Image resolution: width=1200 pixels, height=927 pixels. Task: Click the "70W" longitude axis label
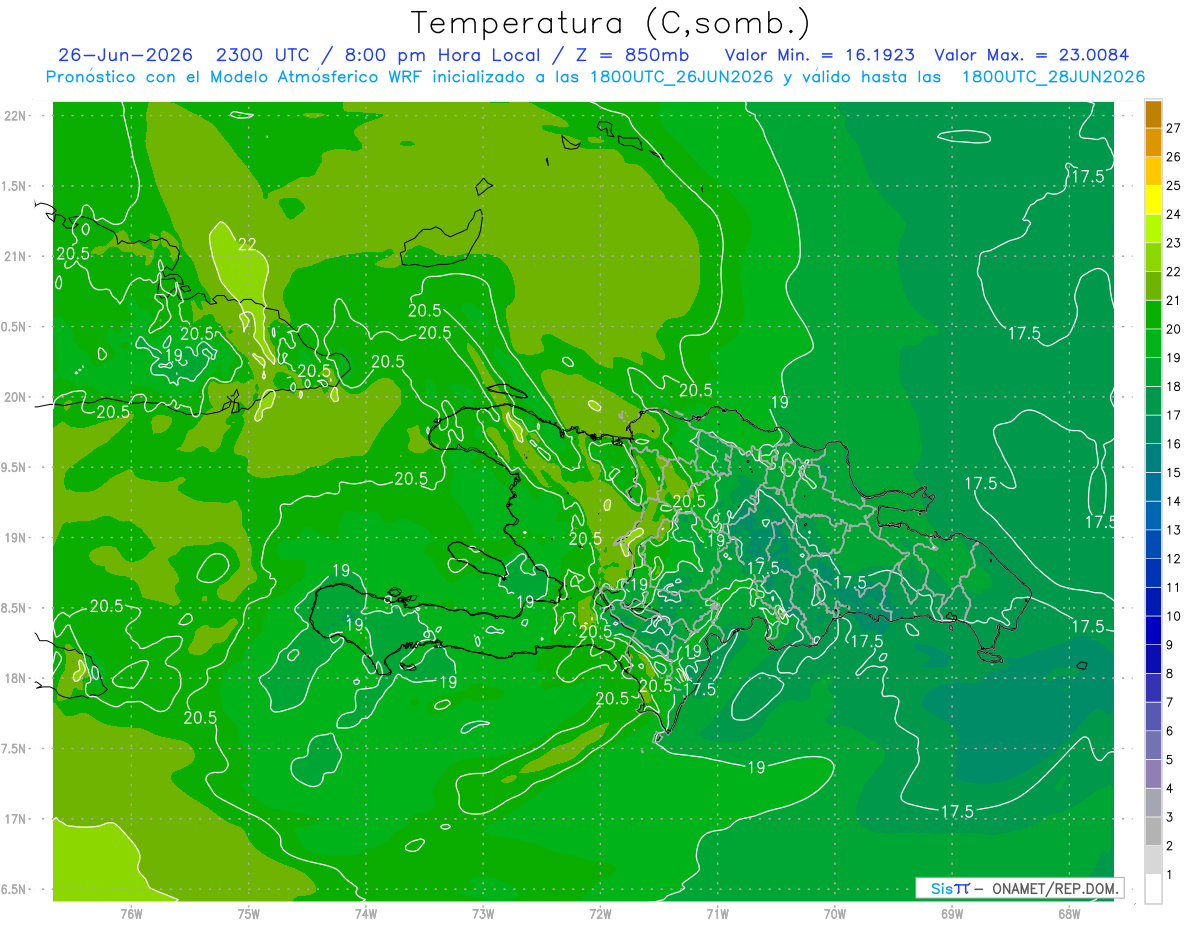click(x=835, y=914)
